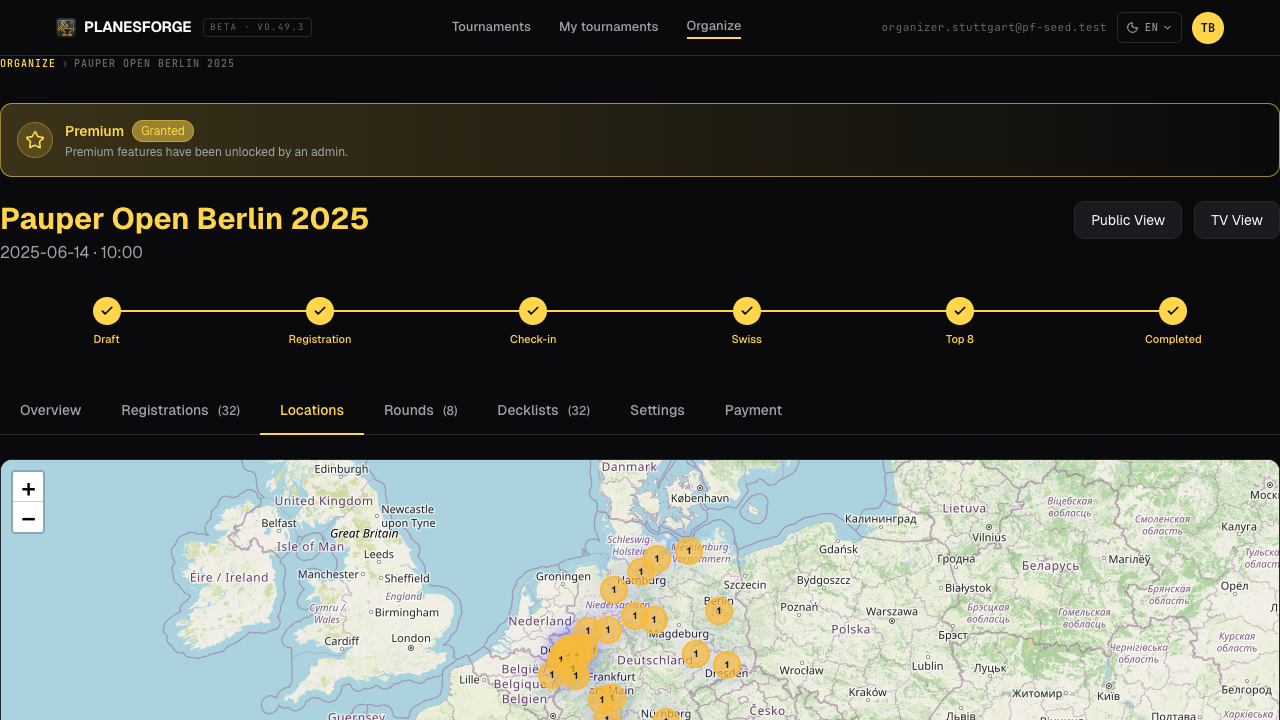Click the Draft stage label
The image size is (1280, 720).
tap(107, 339)
